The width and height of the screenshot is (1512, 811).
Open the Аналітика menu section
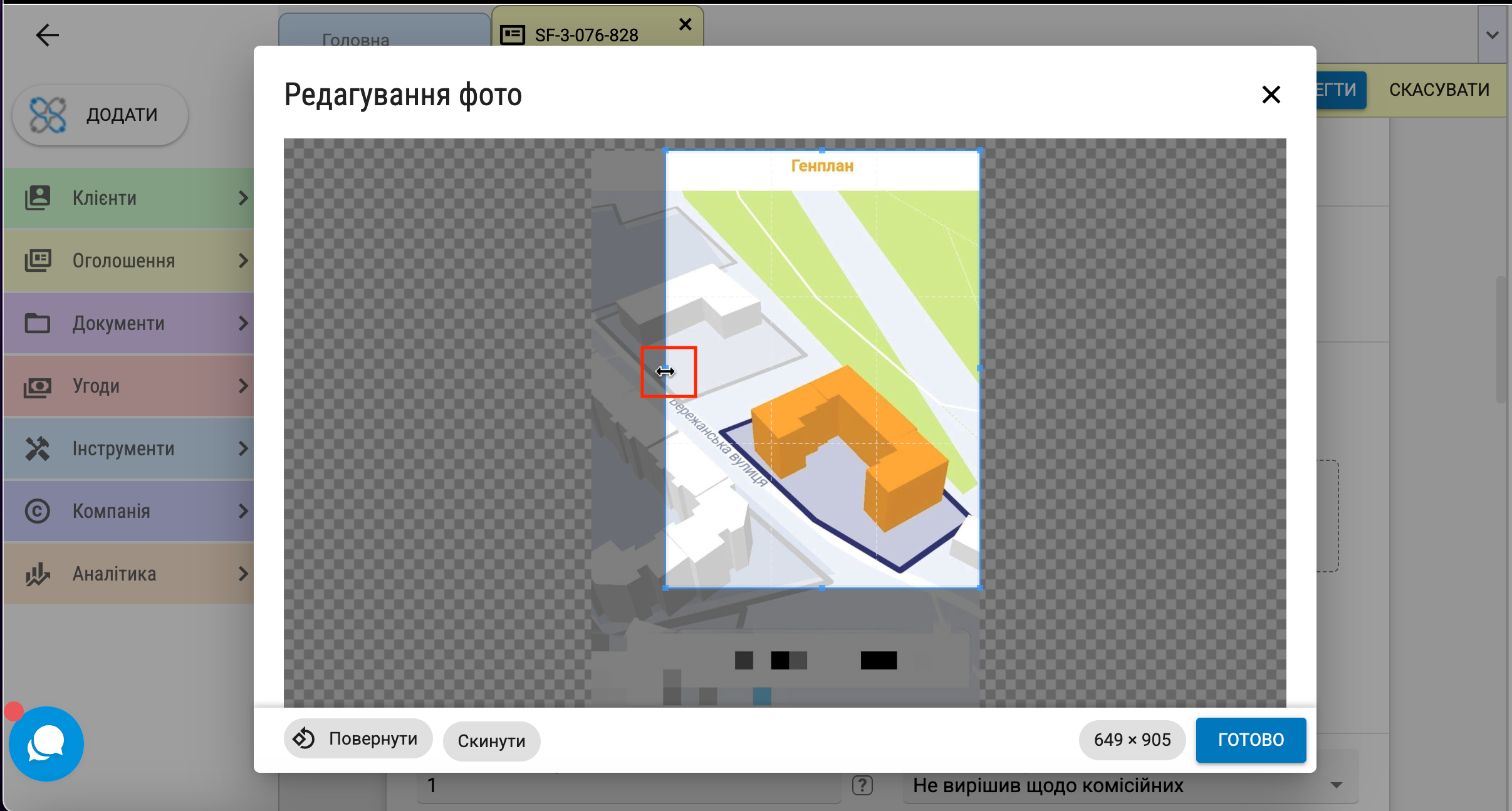pos(128,574)
